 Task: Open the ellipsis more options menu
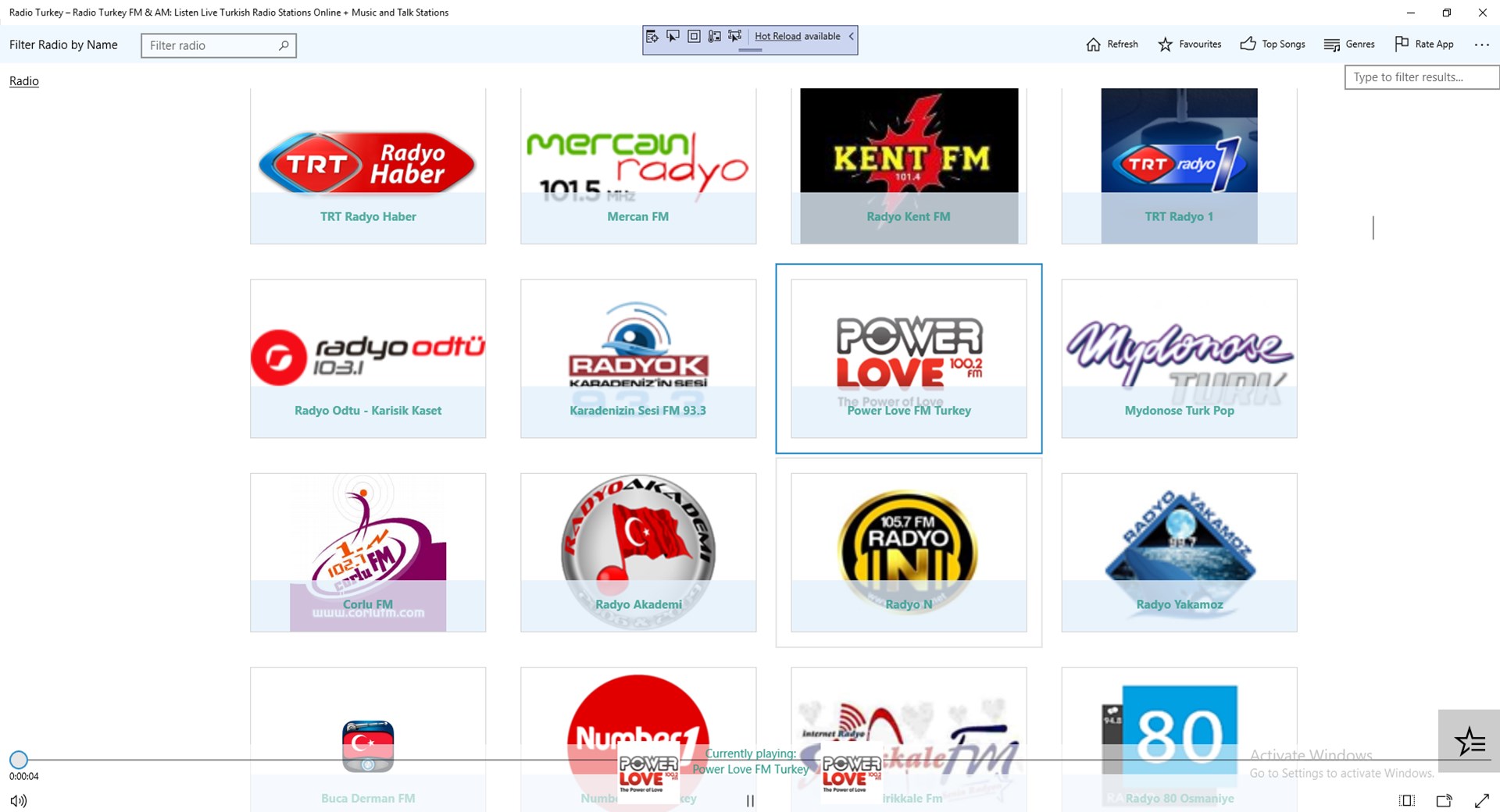[1481, 44]
